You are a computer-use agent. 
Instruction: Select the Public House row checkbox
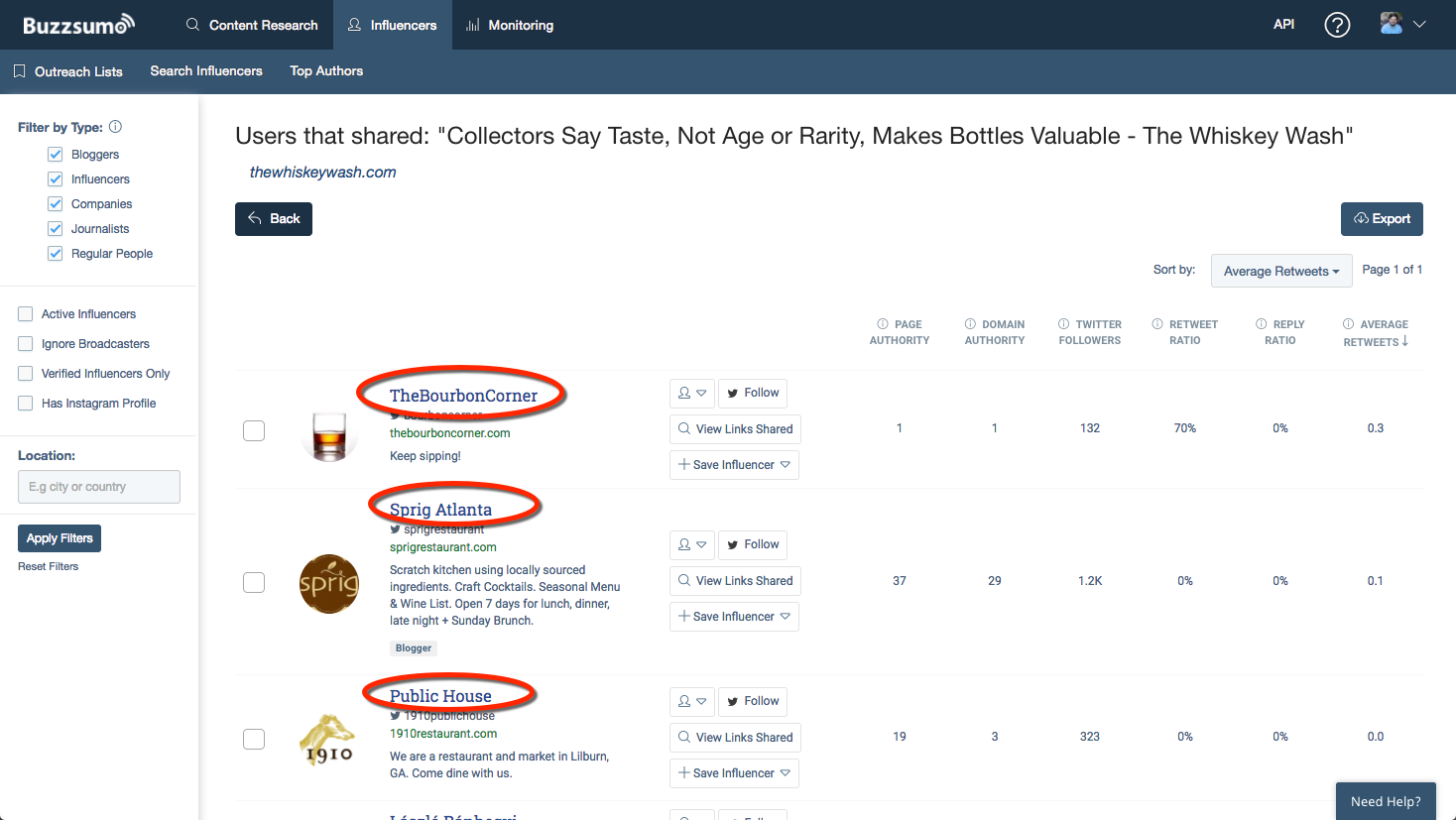[x=254, y=739]
